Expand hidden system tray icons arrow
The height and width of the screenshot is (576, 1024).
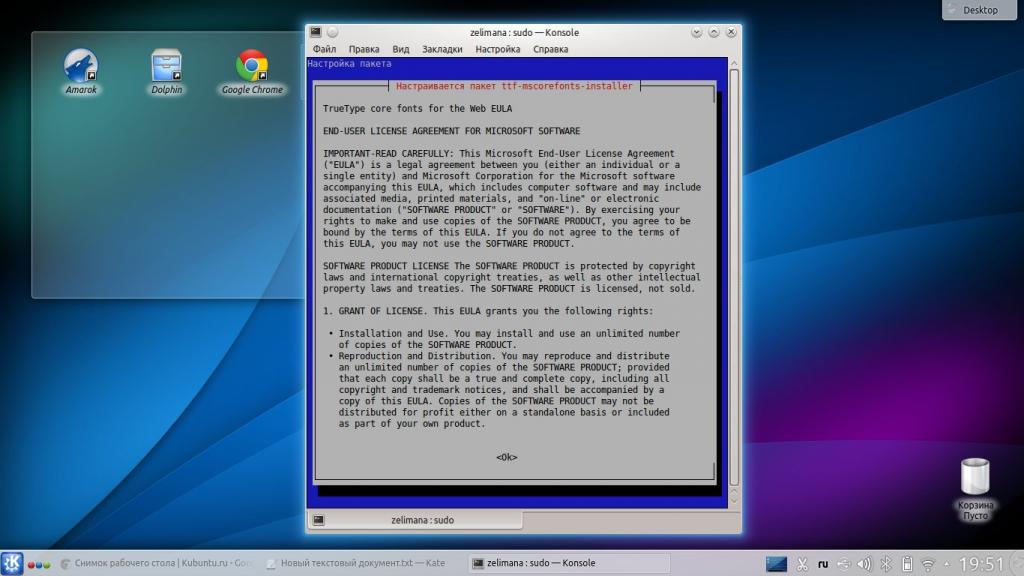pos(946,564)
